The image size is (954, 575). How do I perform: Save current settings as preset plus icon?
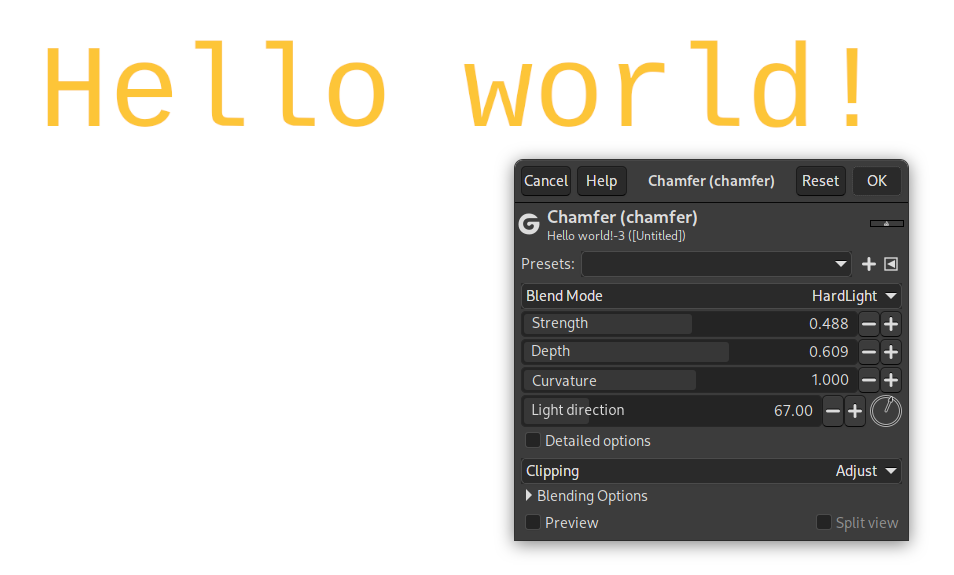tap(869, 264)
